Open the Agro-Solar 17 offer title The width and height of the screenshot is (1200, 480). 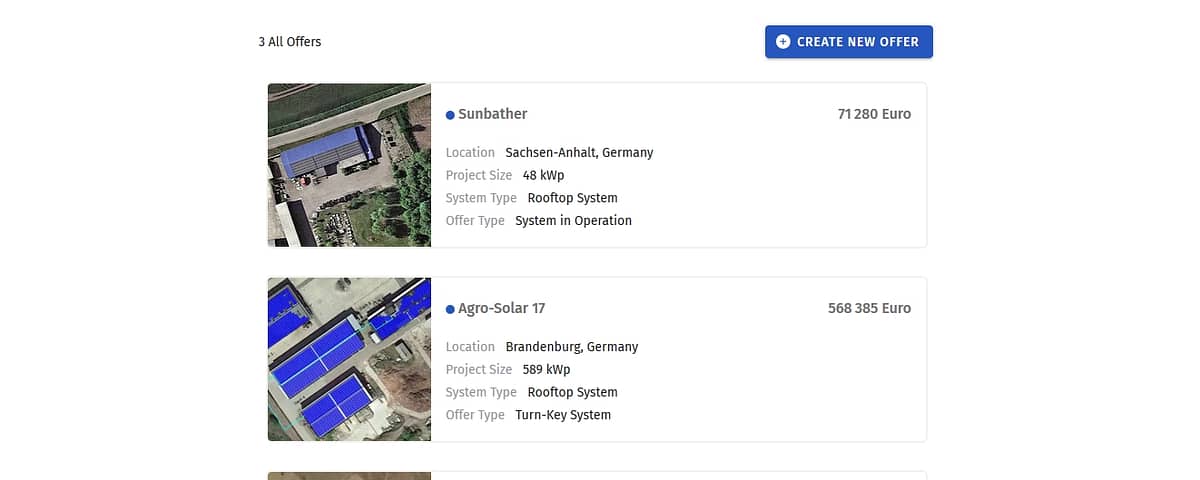point(501,308)
